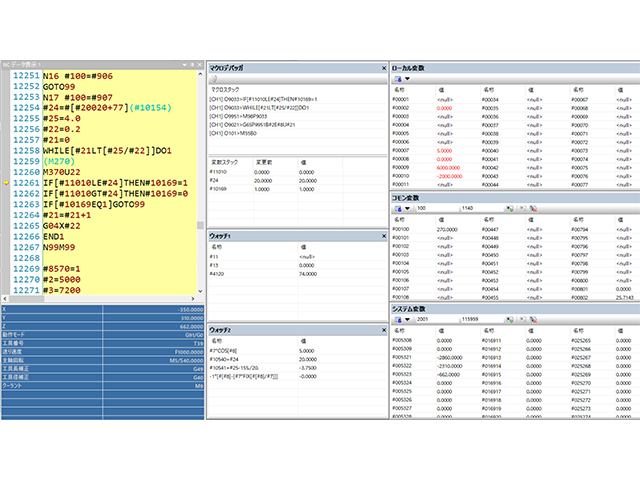Click common variable #00100 value 270.0000
This screenshot has width=640, height=480.
(447, 229)
